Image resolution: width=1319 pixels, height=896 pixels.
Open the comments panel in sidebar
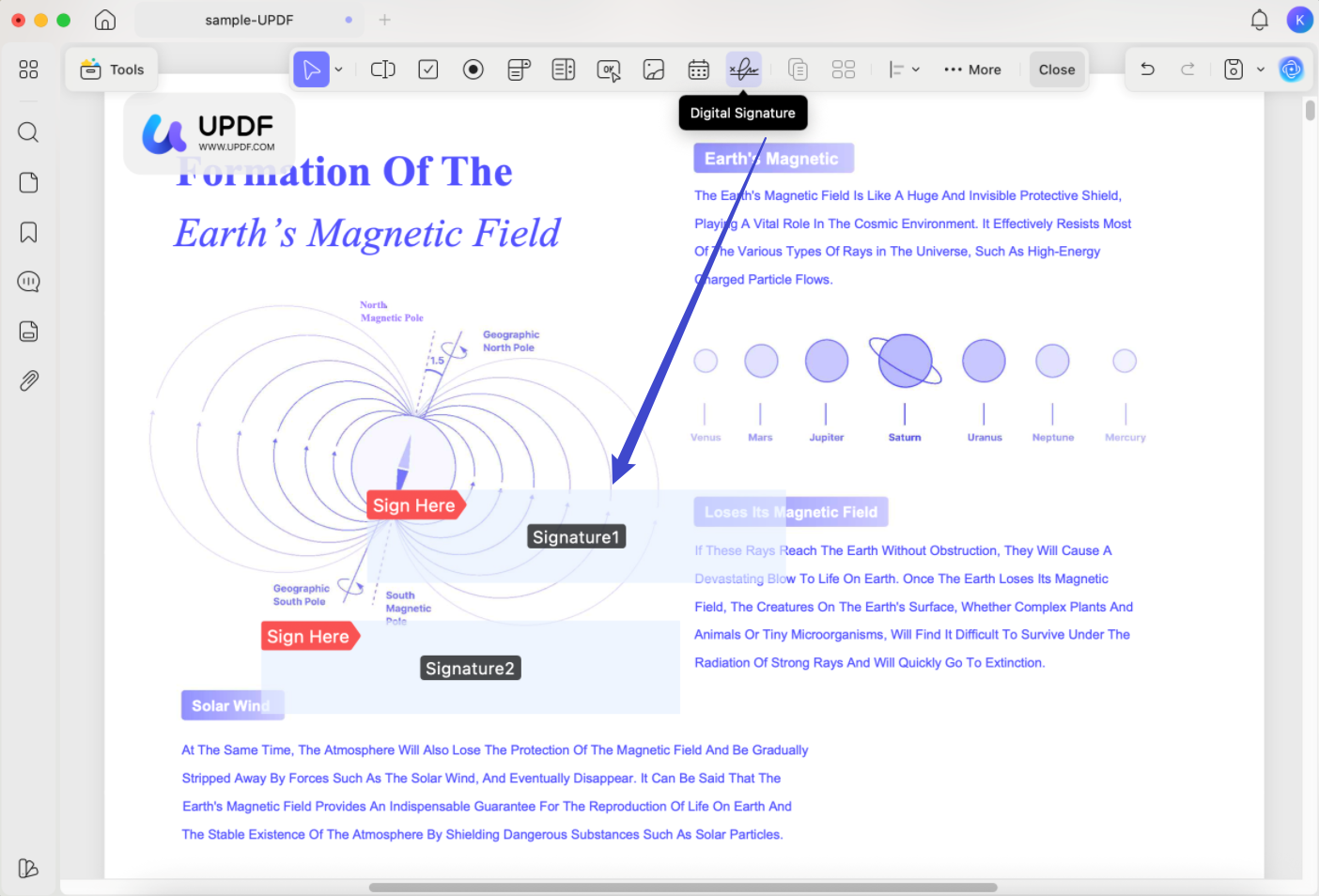point(29,282)
